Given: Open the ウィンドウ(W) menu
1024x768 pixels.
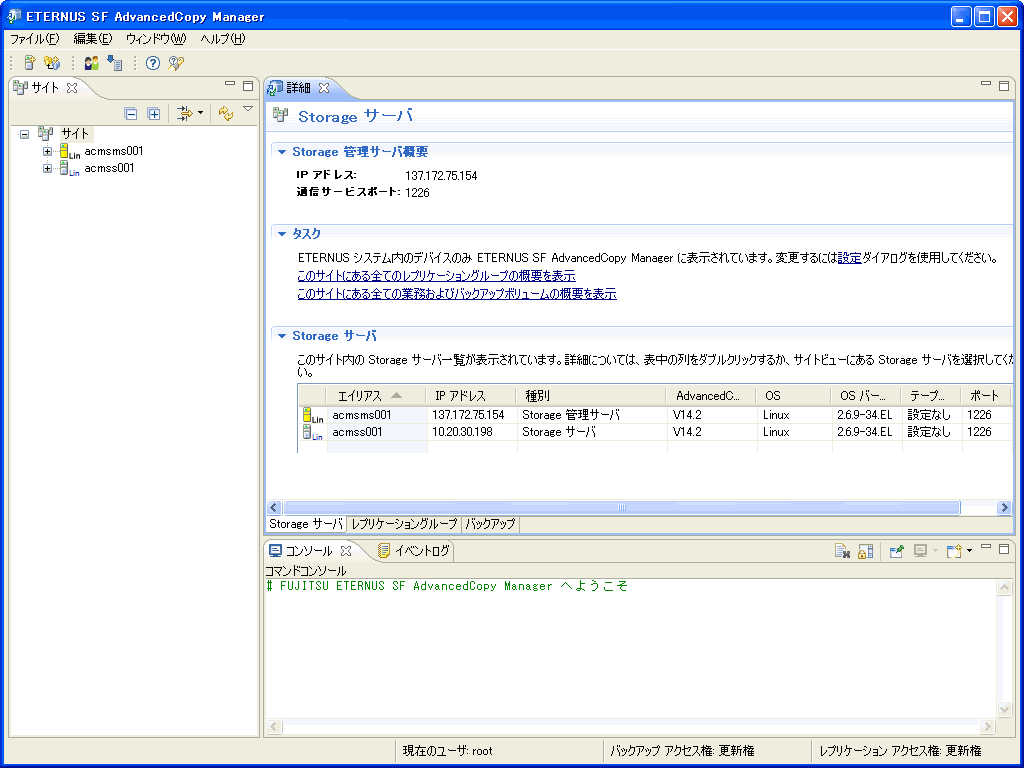Looking at the screenshot, I should click(156, 39).
